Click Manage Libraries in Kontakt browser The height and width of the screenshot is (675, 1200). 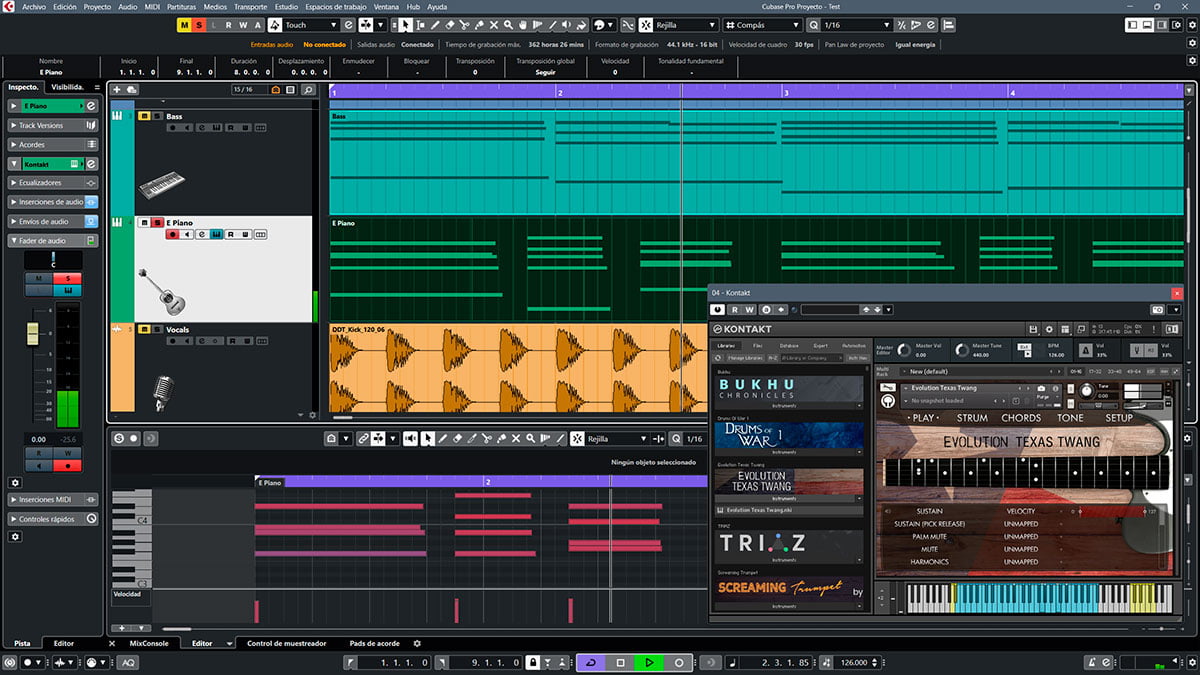point(745,358)
